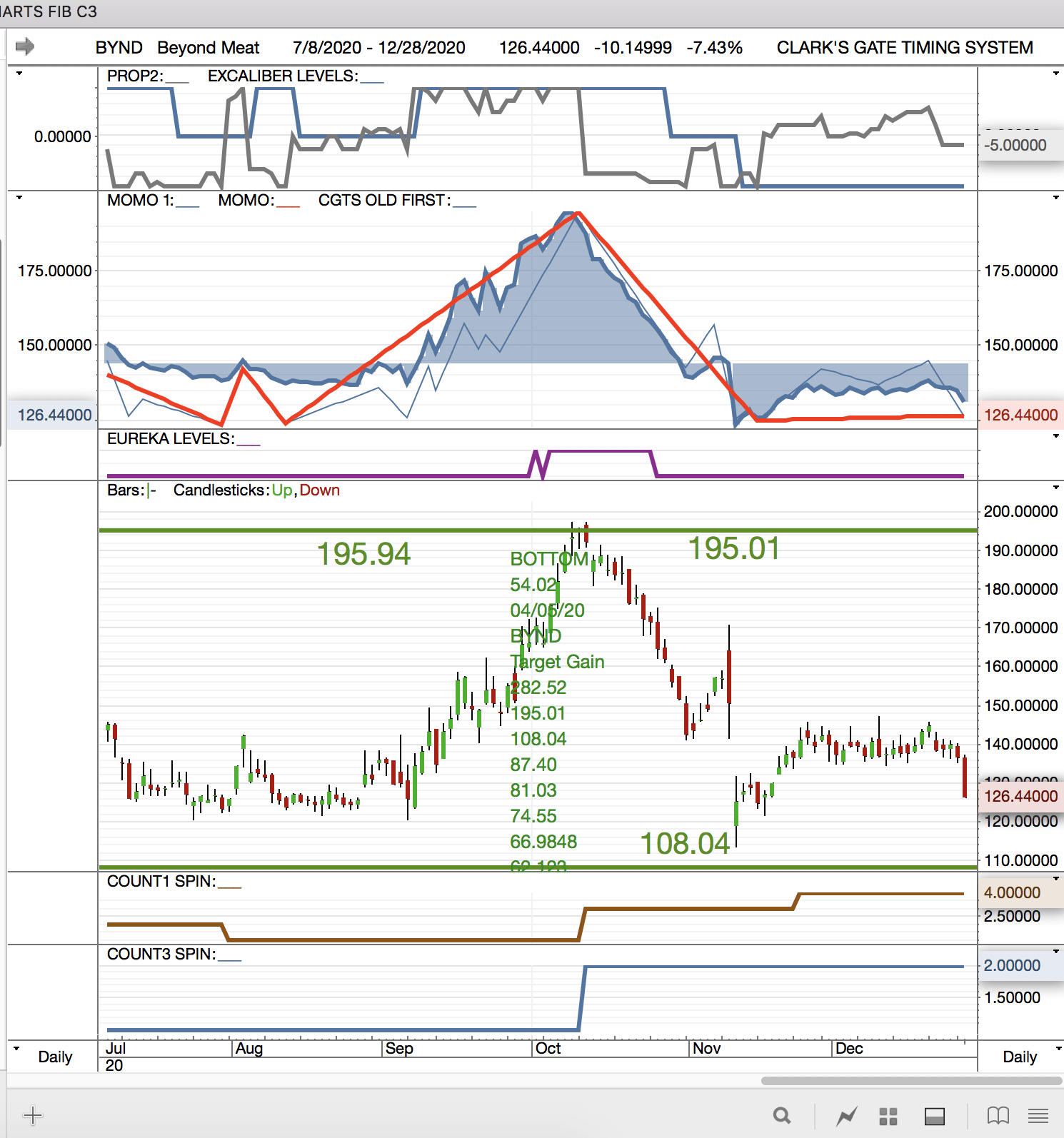
Task: Click the Beyond Meat company name
Action: 209,48
